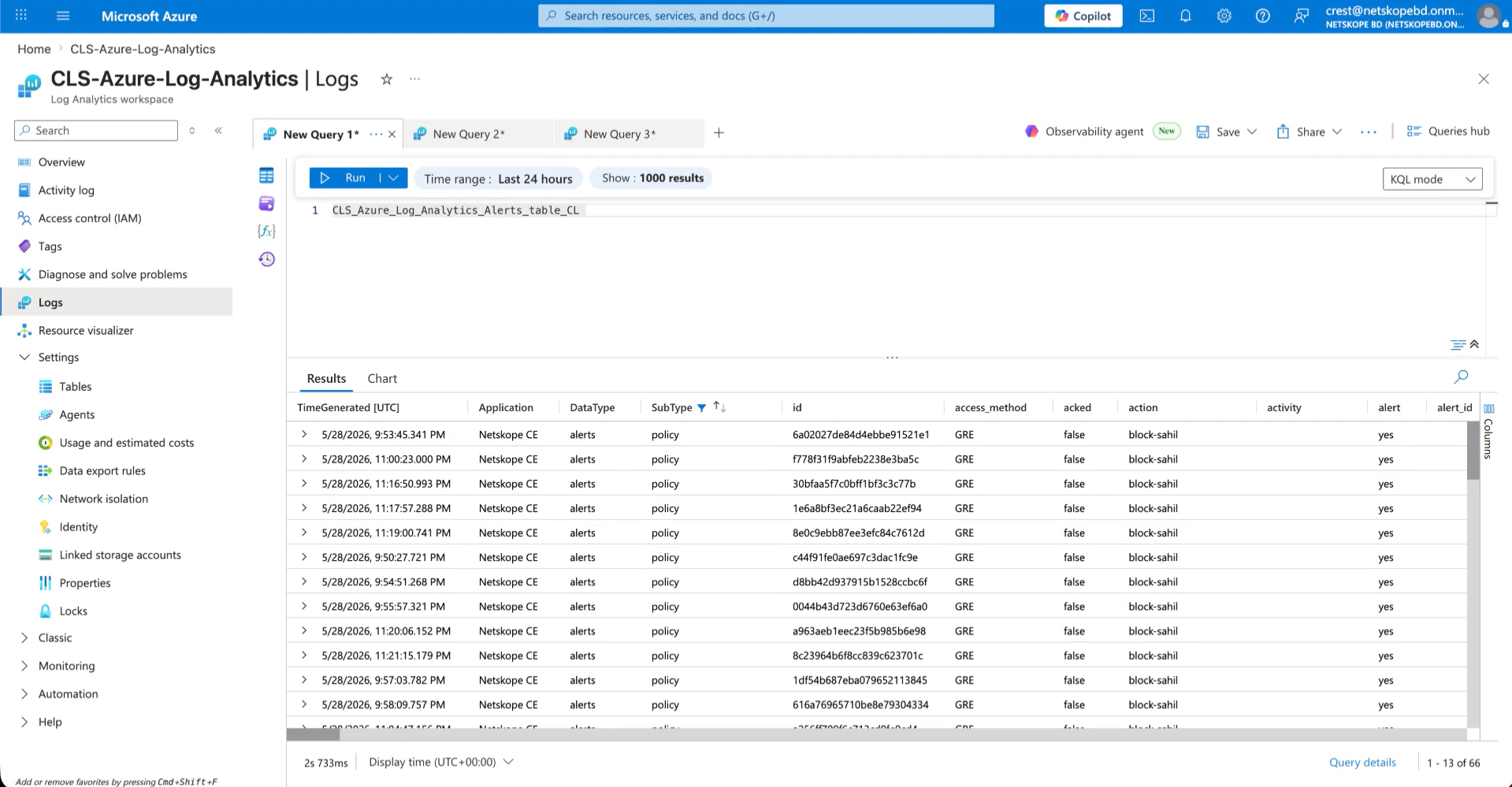Expand the Help section
The width and height of the screenshot is (1512, 787).
point(24,722)
